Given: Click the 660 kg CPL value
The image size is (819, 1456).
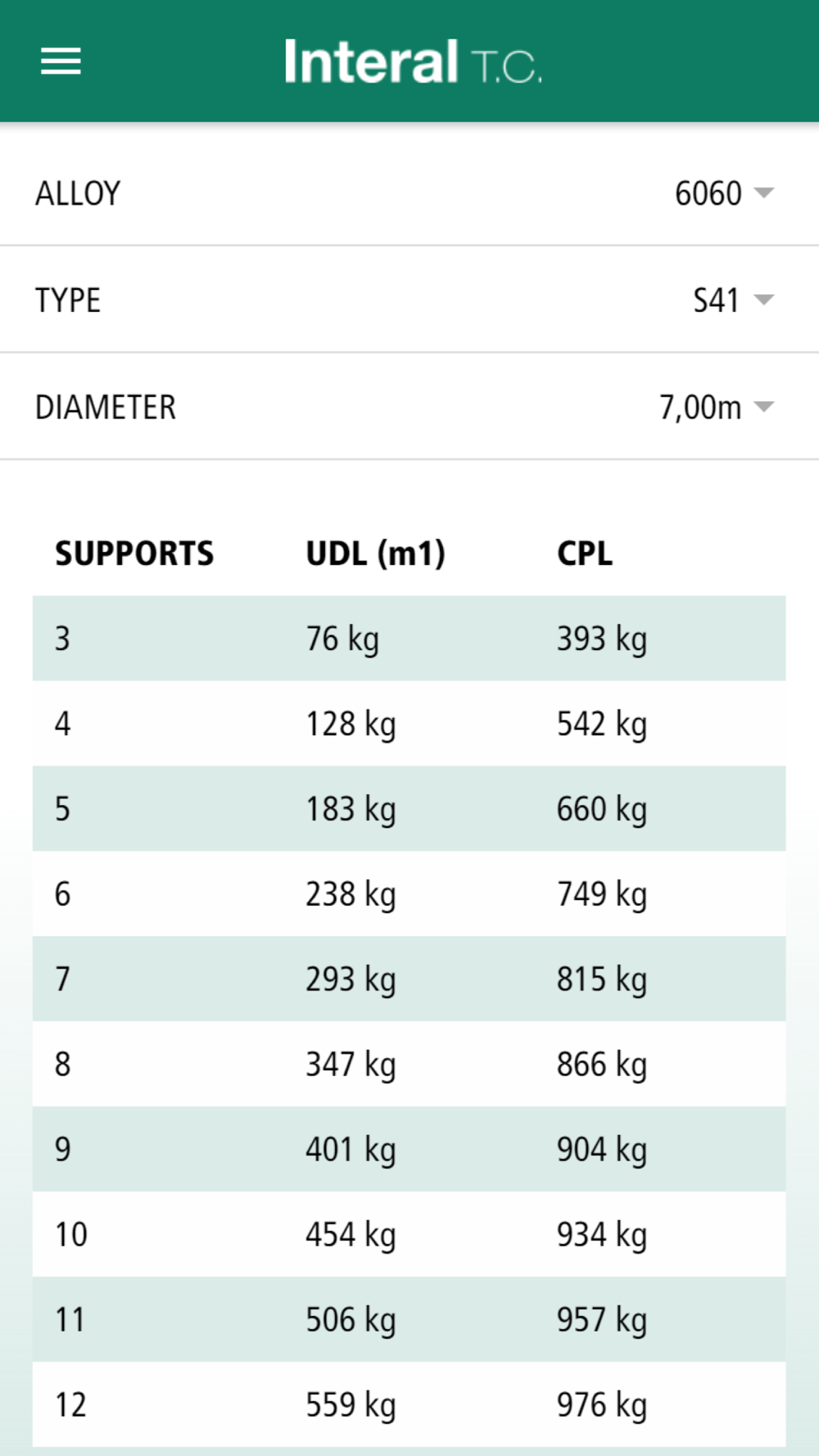Looking at the screenshot, I should (602, 811).
